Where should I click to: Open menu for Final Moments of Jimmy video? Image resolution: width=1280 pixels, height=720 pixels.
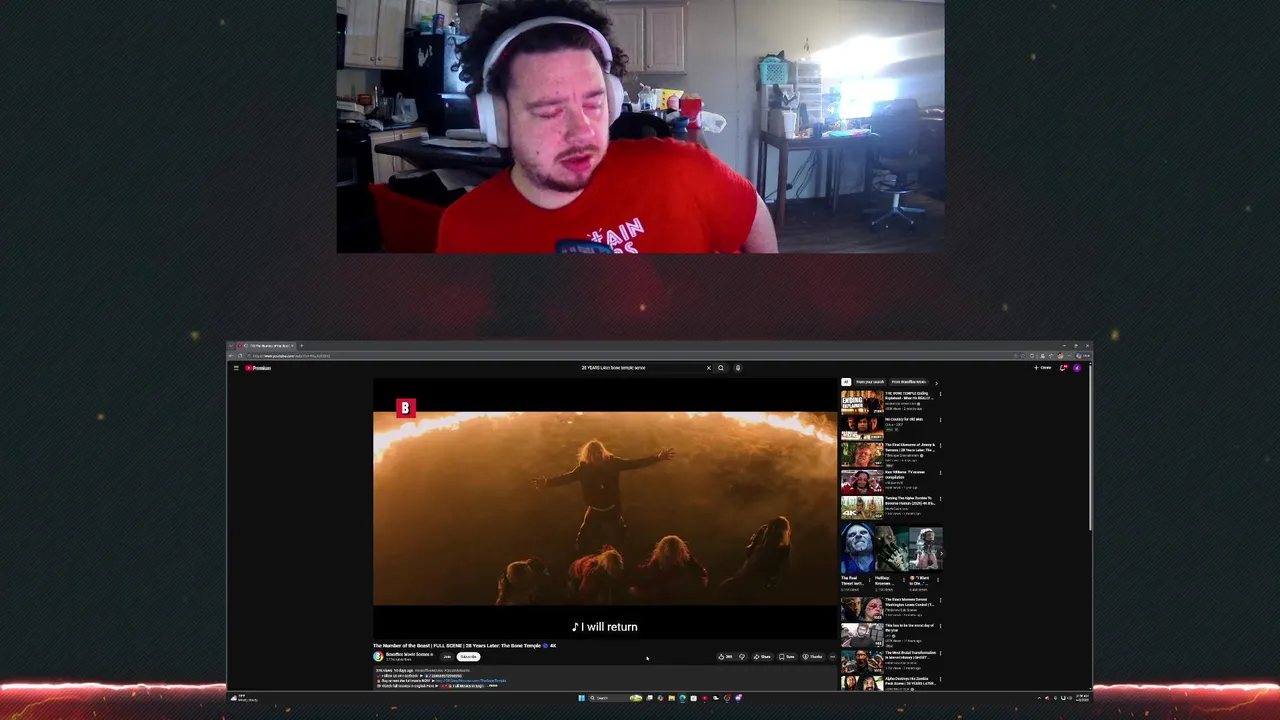pos(940,447)
